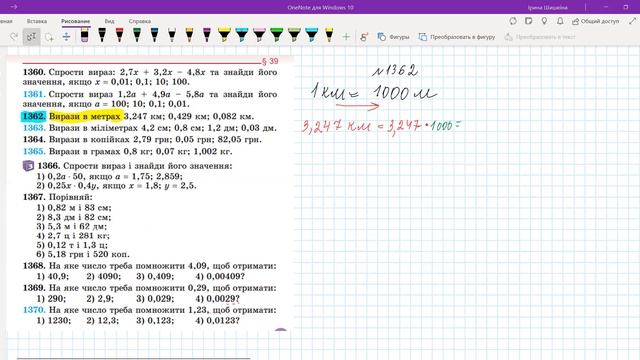Screen dimensions: 640x360
Task: Open the feed notes icon
Action: (x=529, y=21)
